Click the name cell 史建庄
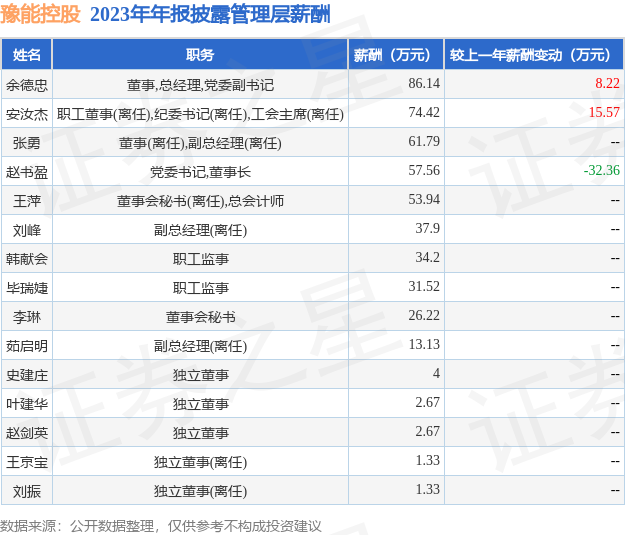 pos(27,375)
